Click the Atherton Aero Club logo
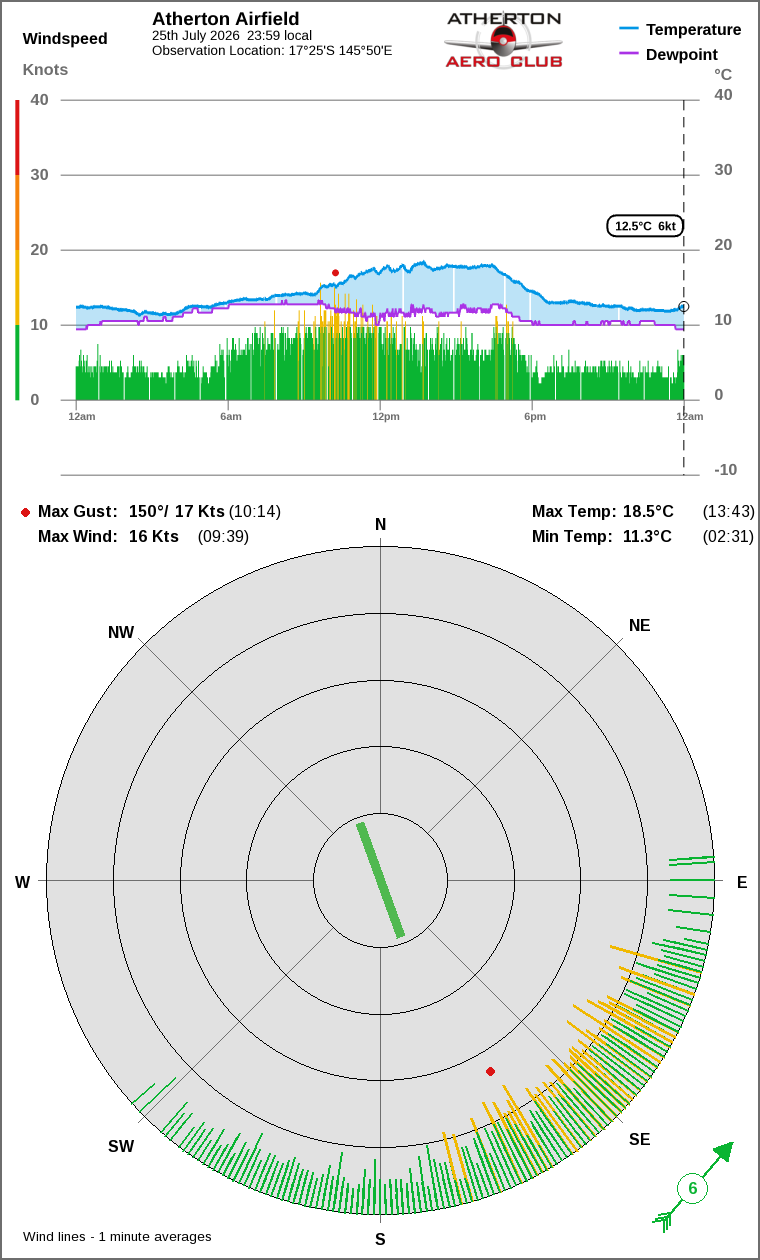The width and height of the screenshot is (760, 1260). pos(503,40)
